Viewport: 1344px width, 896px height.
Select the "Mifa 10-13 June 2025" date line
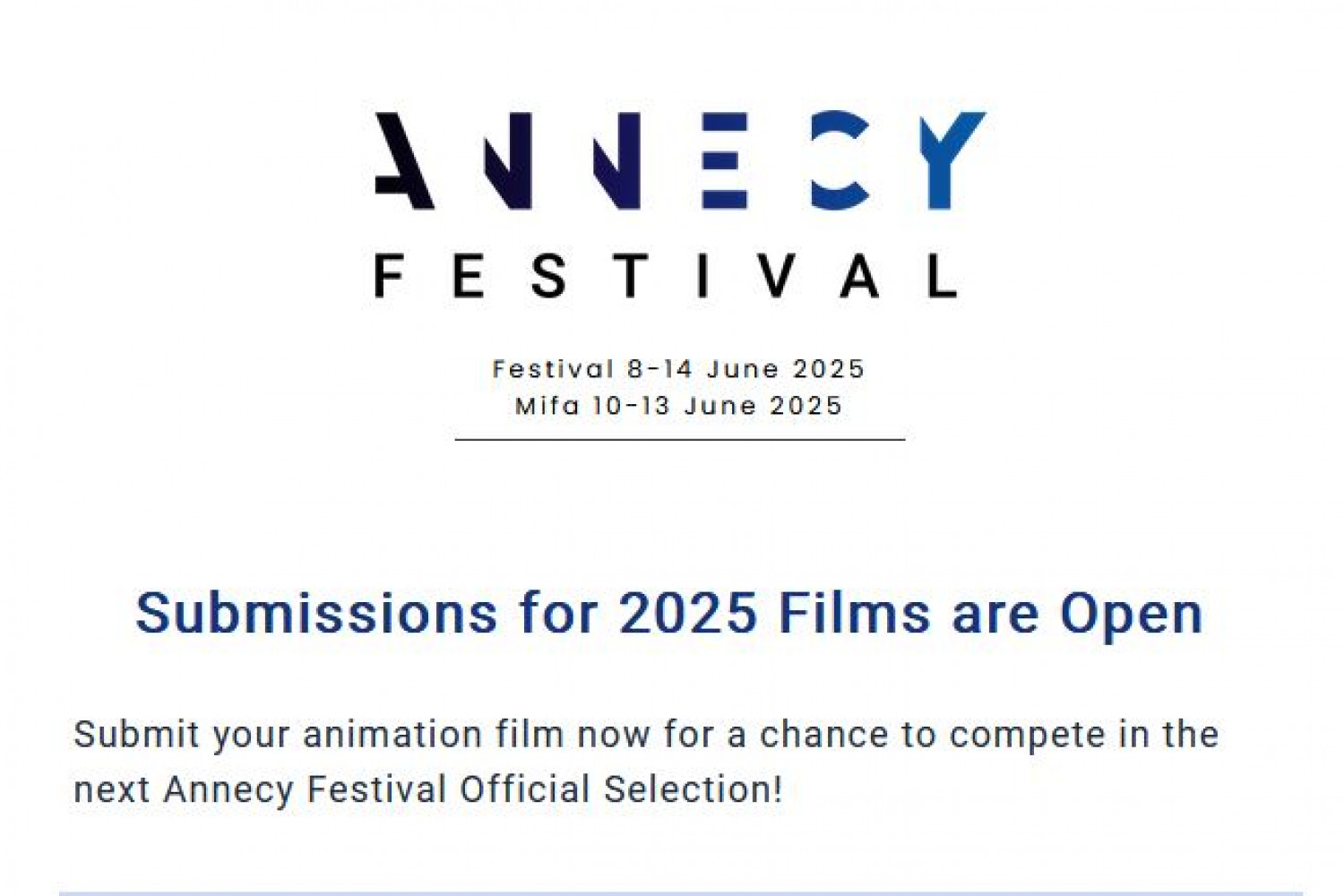[x=678, y=406]
